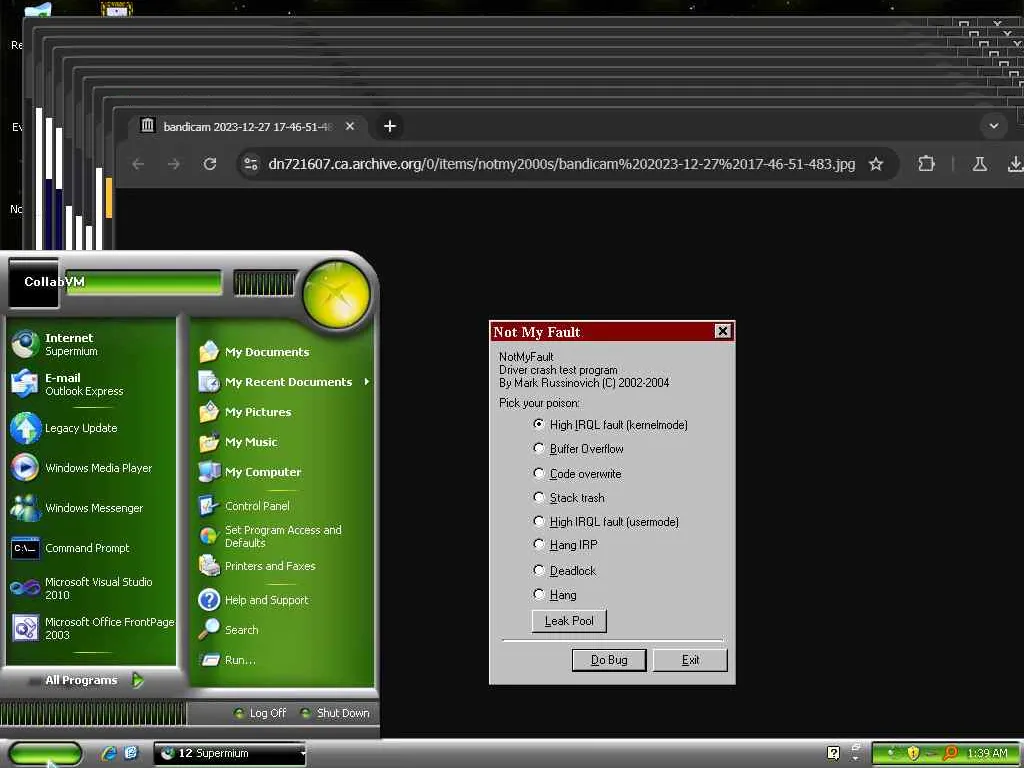Open browser downloads icon
1024x768 pixels.
1015,164
